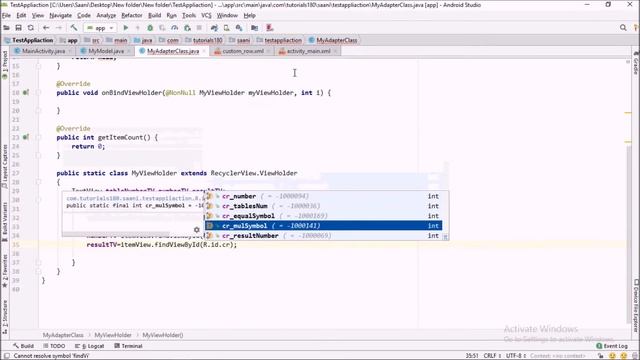Open the Tools menu
The width and height of the screenshot is (640, 360).
189,16
